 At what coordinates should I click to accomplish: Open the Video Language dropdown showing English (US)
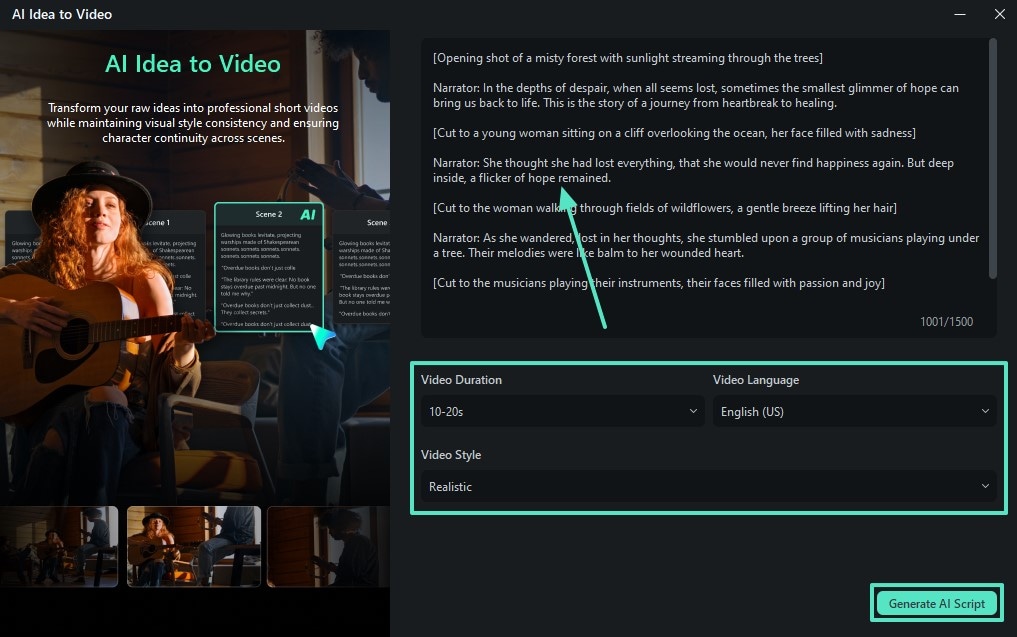(x=854, y=411)
